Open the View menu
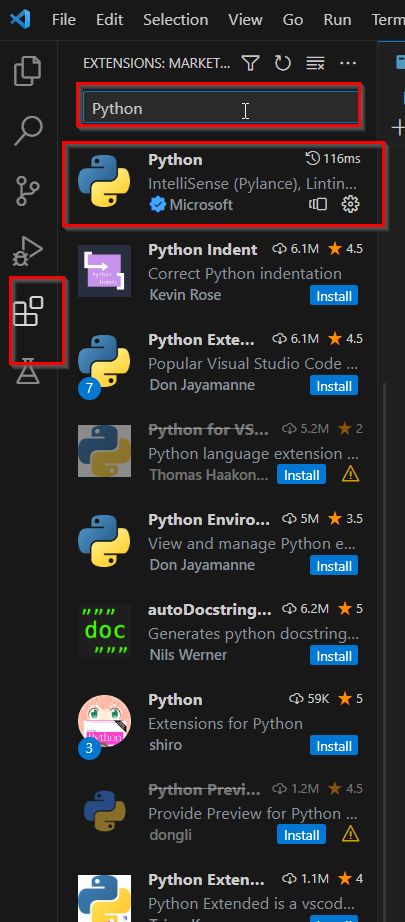The image size is (405, 922). tap(246, 19)
